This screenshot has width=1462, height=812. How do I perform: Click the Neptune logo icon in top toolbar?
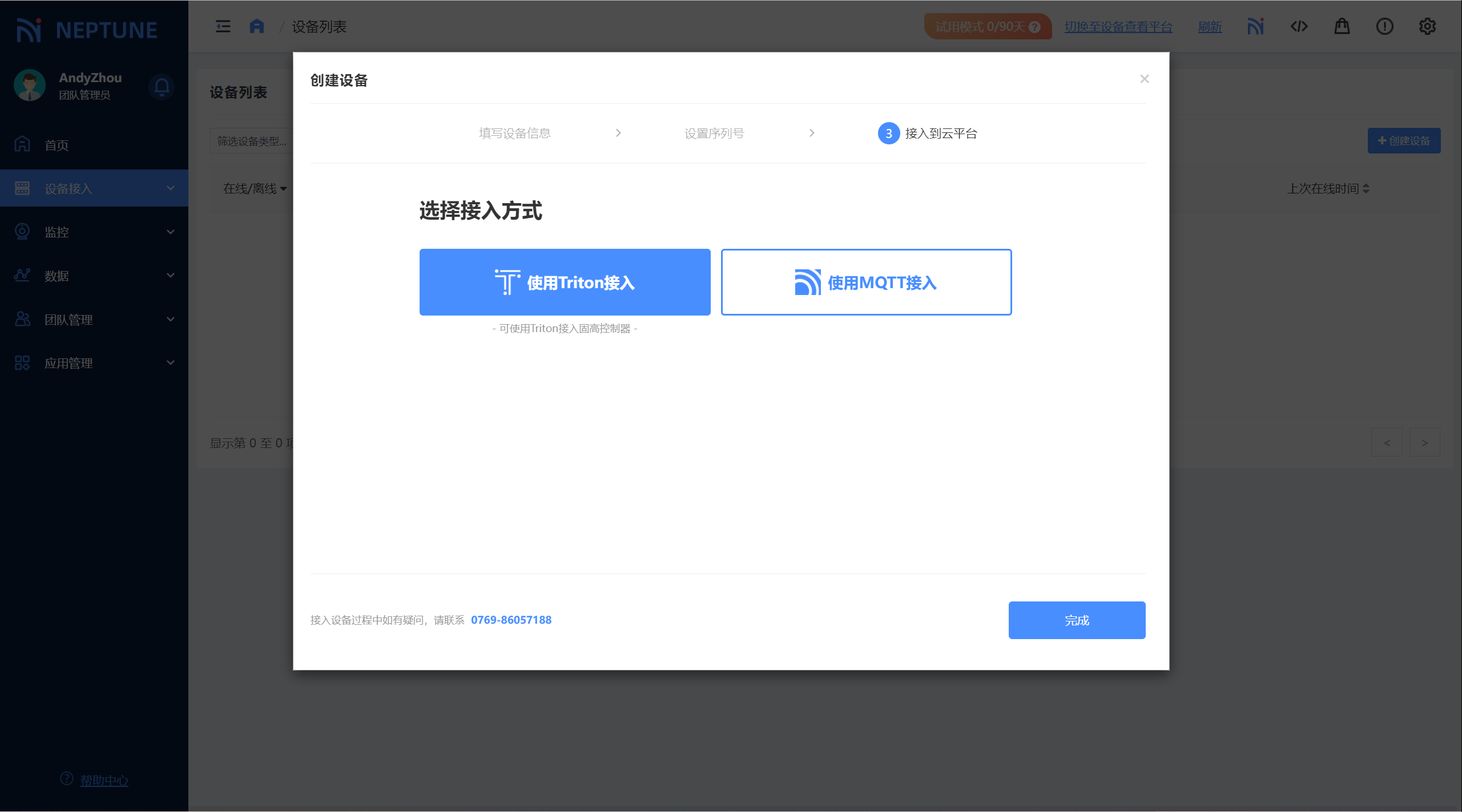(1255, 26)
